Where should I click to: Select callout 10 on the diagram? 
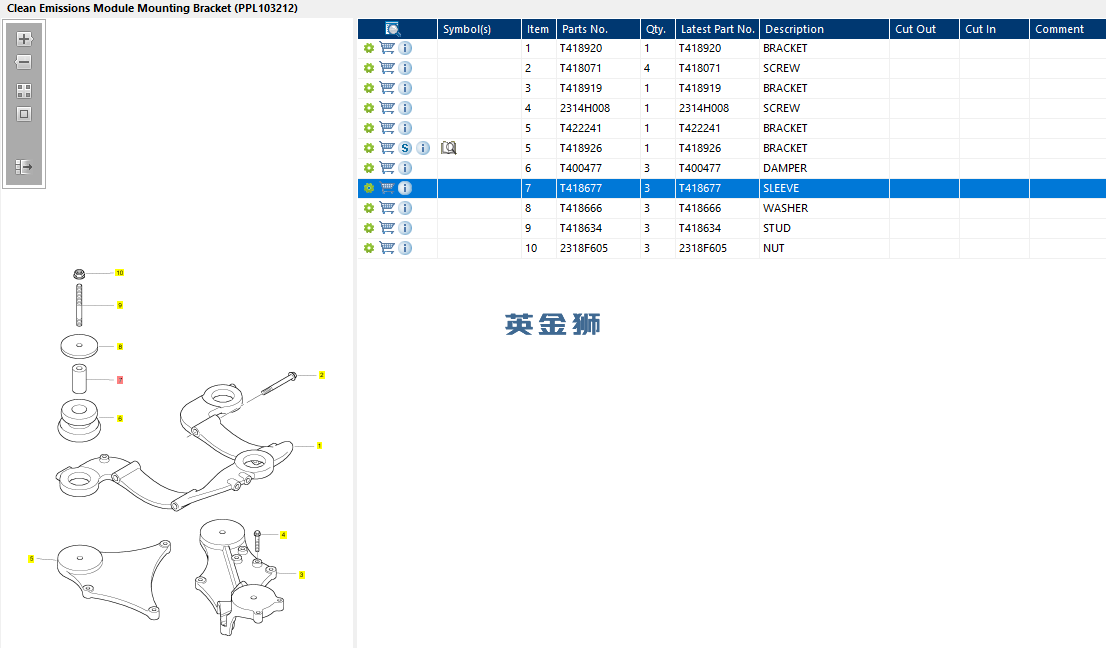click(x=120, y=273)
